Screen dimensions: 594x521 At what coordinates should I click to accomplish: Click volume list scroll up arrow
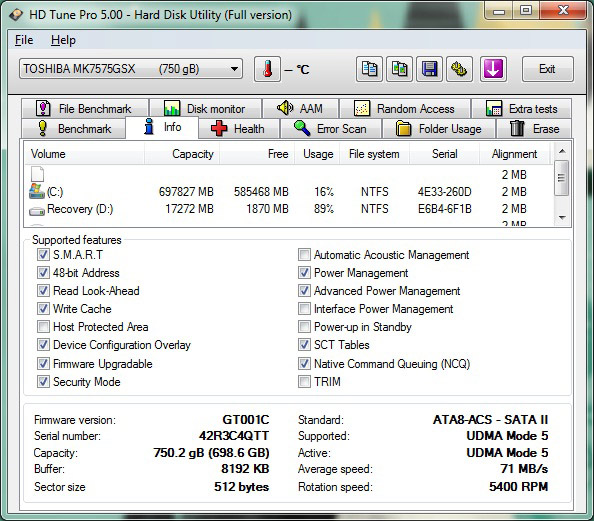(x=562, y=151)
